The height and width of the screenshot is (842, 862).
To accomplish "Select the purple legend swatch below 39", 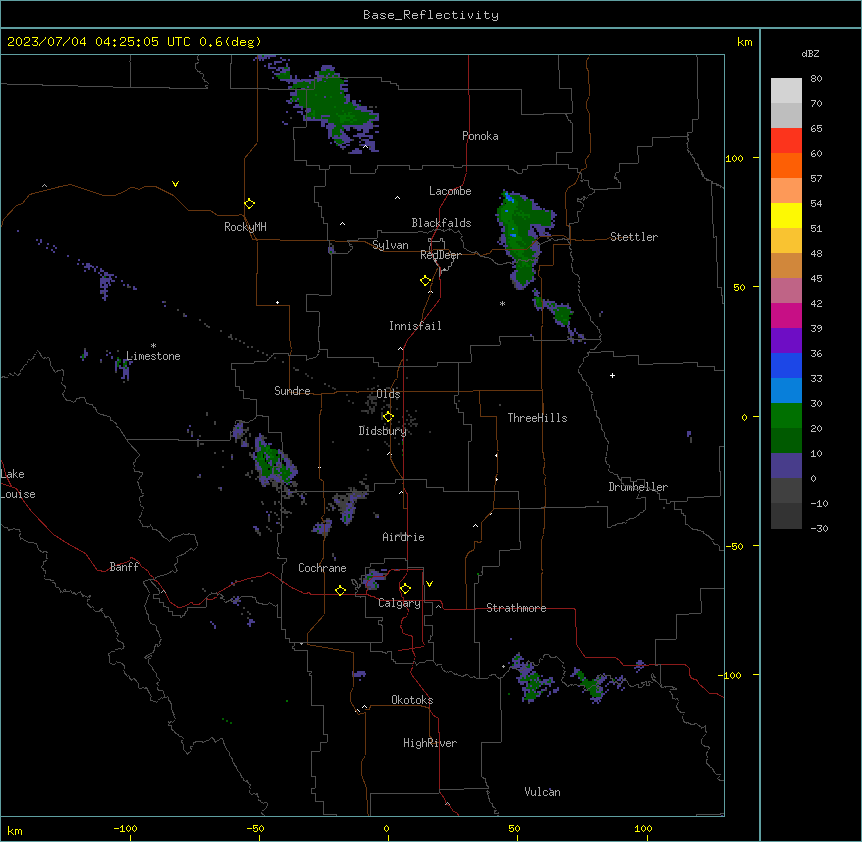I will click(x=786, y=341).
